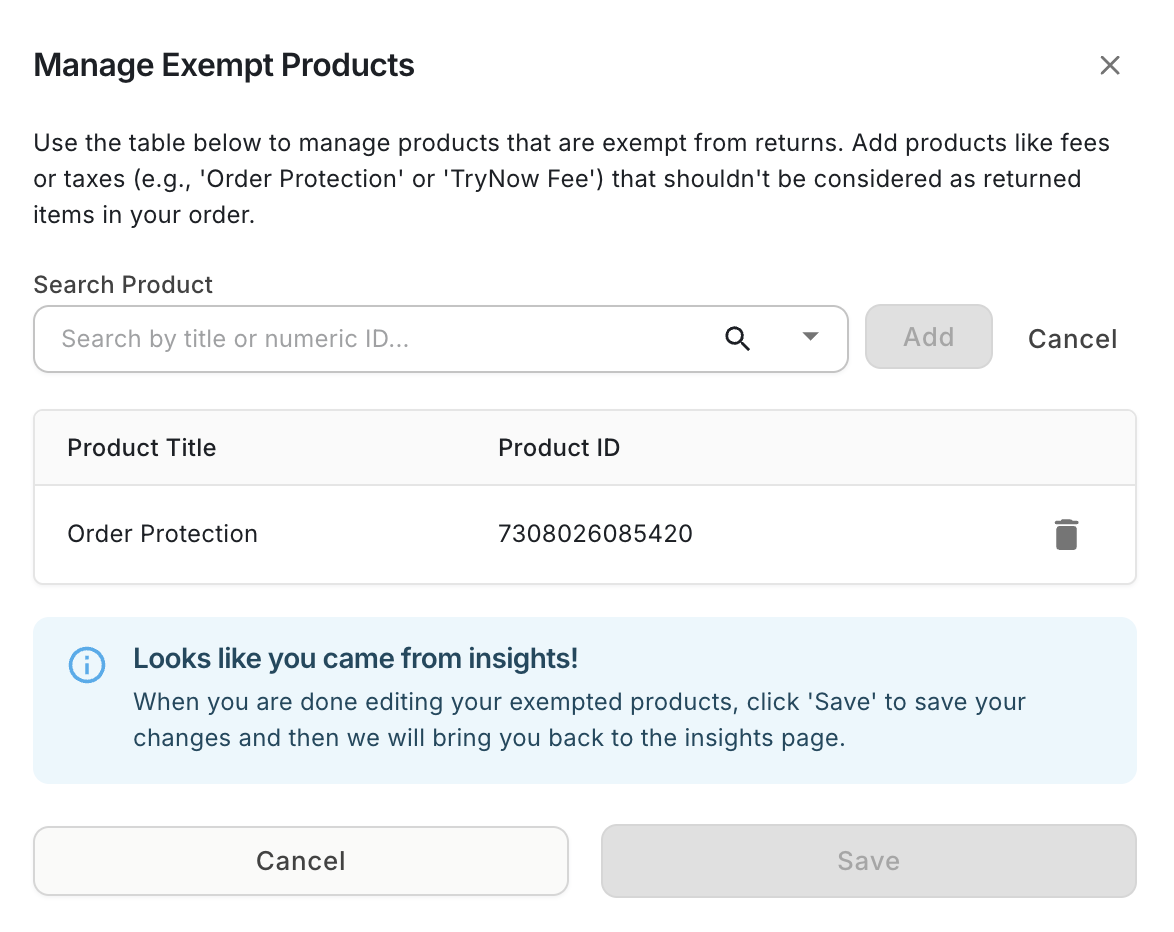The height and width of the screenshot is (932, 1174).
Task: Delete the Order Protection product
Action: (x=1066, y=534)
